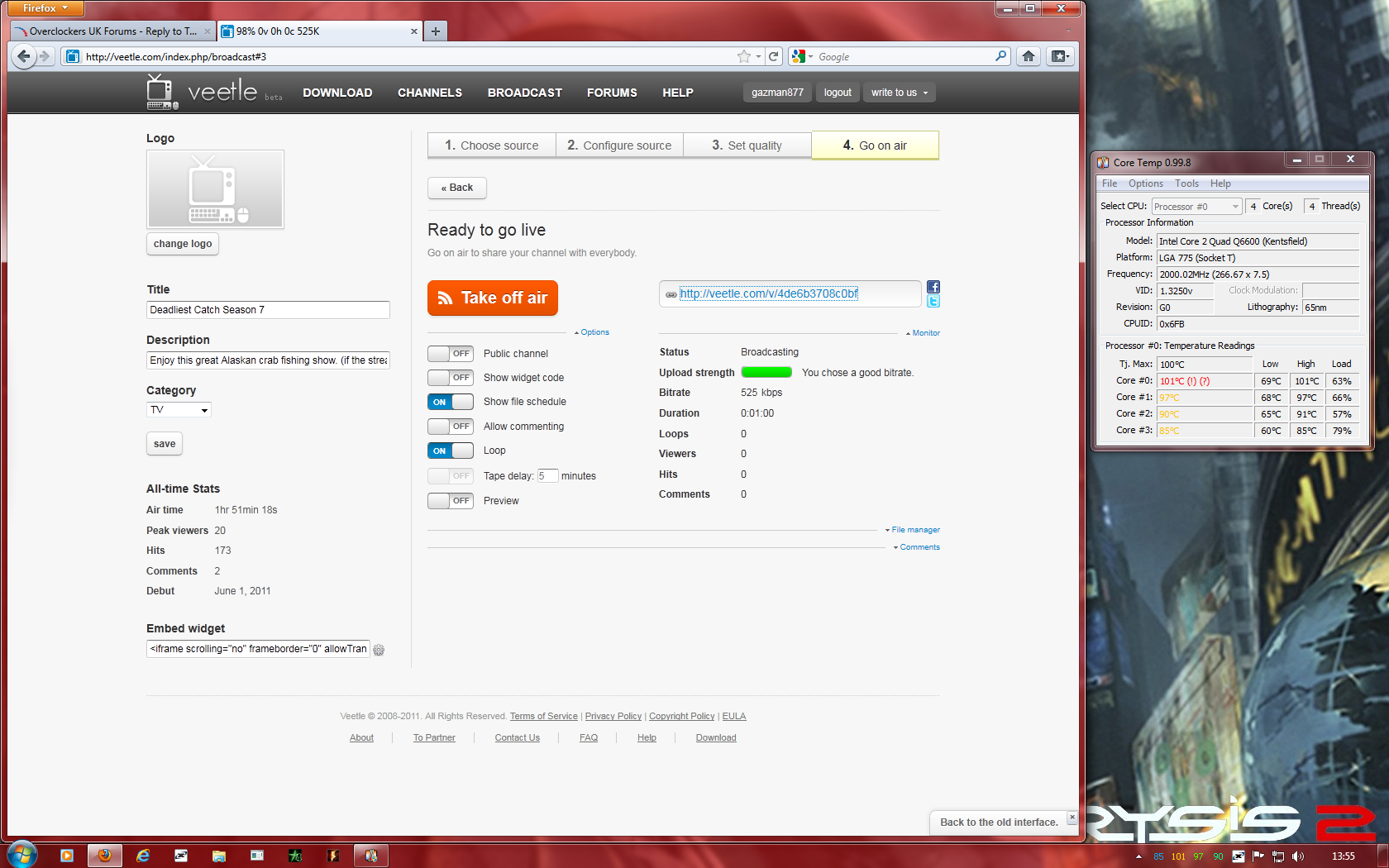The width and height of the screenshot is (1389, 868).
Task: Enable the Allow commenting toggle
Action: click(451, 427)
